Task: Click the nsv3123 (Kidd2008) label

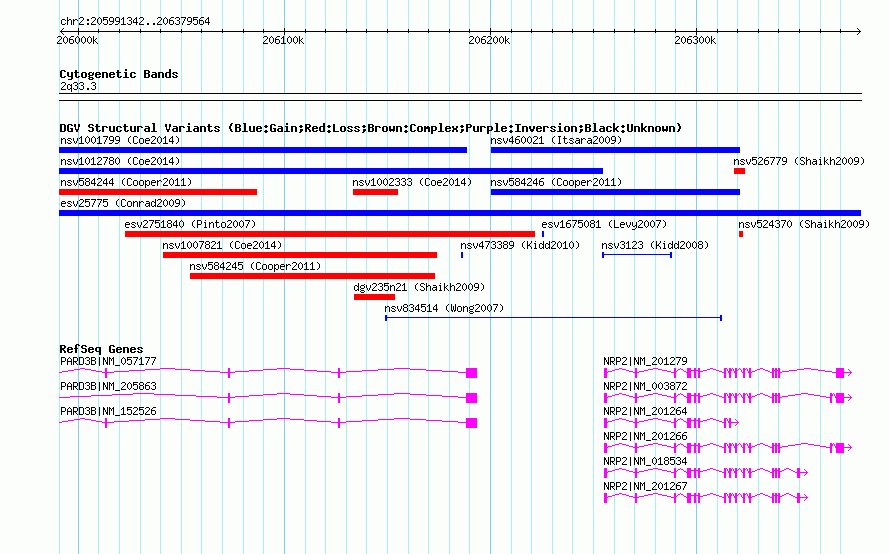Action: pyautogui.click(x=655, y=245)
